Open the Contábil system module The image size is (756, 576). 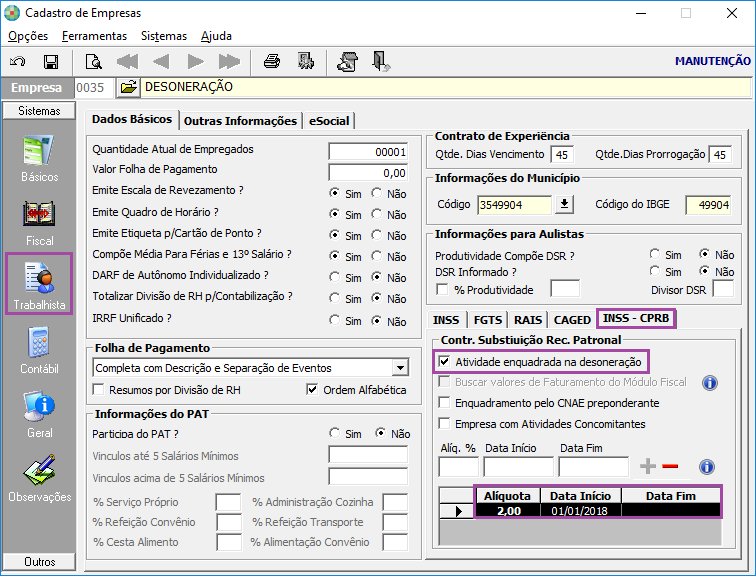(x=40, y=351)
